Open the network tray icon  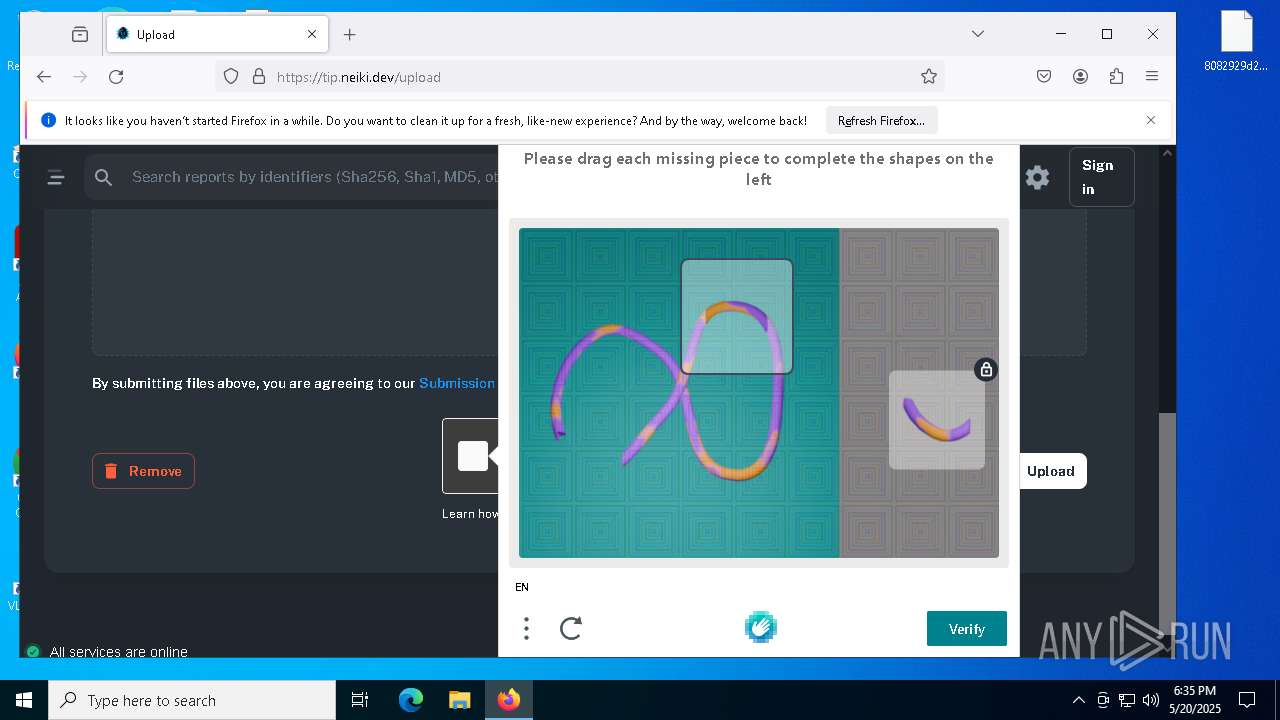(1127, 700)
